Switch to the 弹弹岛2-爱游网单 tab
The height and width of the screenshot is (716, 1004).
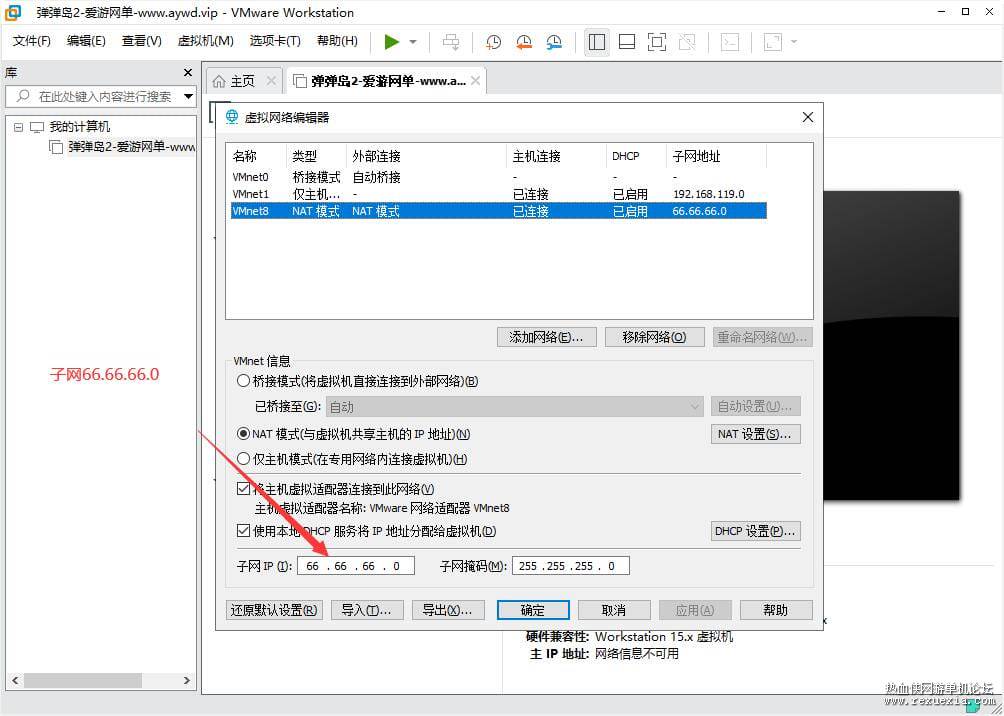click(x=388, y=81)
